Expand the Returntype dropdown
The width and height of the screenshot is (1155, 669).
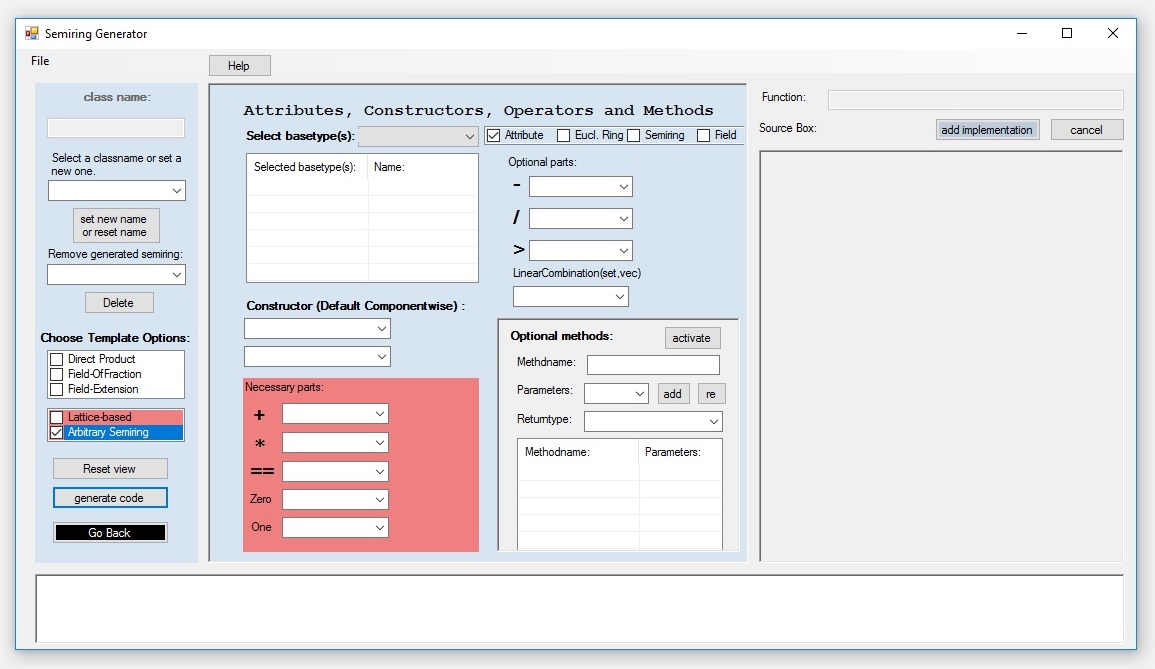point(653,422)
